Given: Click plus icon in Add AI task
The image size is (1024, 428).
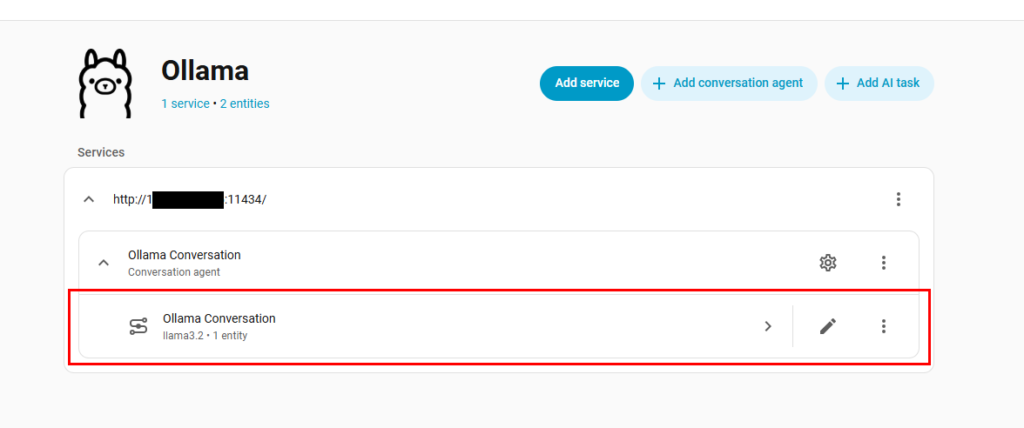Looking at the screenshot, I should [x=843, y=83].
